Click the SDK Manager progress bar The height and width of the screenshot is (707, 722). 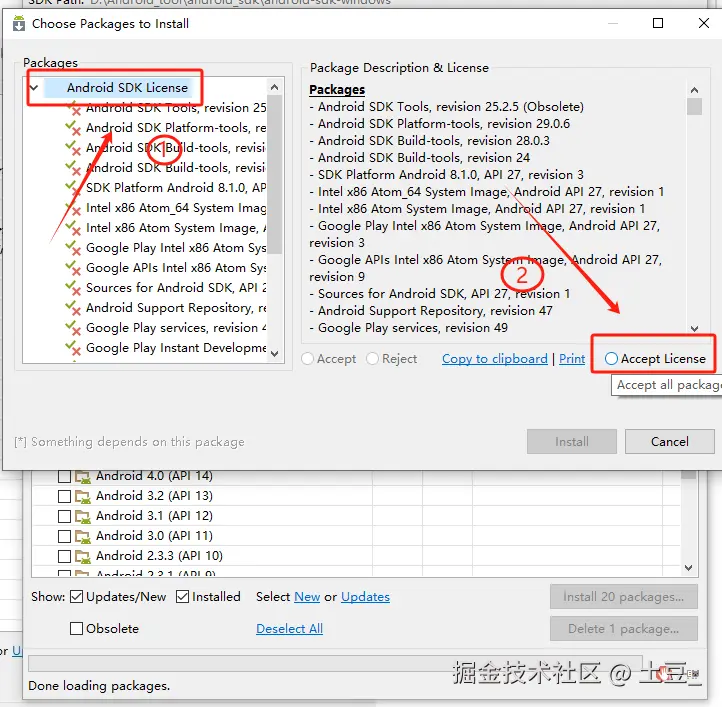pyautogui.click(x=335, y=664)
